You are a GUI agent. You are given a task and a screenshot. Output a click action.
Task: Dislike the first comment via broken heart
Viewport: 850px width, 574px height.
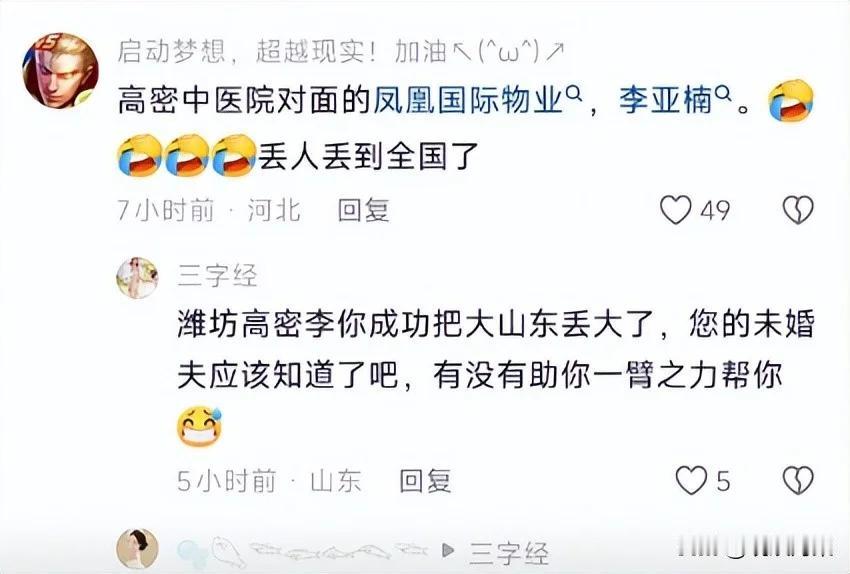799,210
